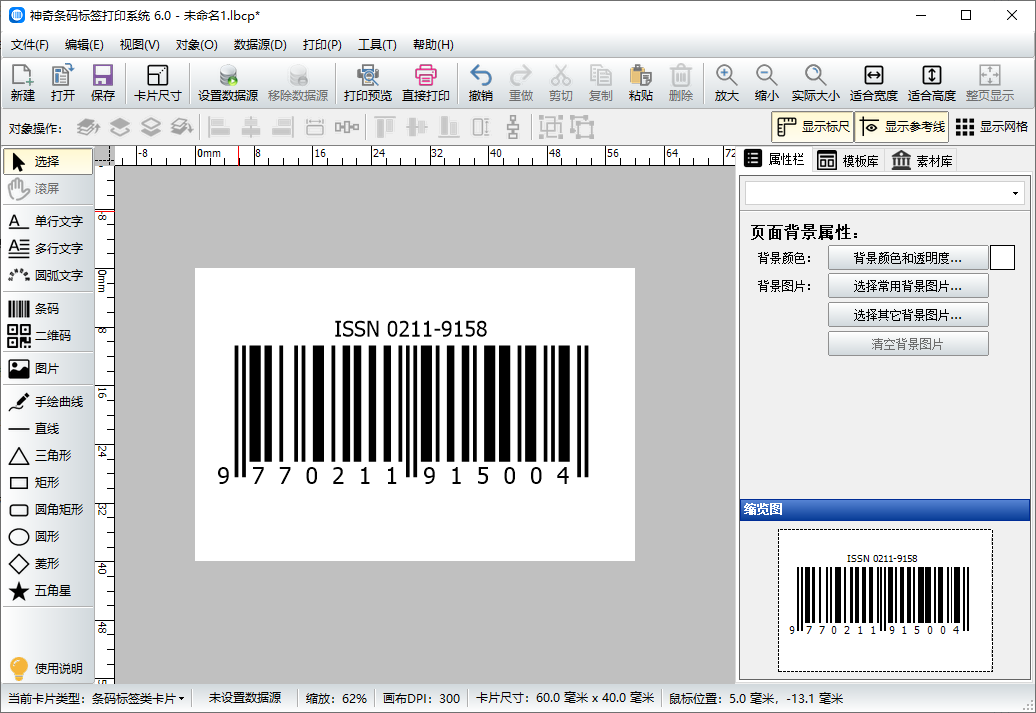
Task: Save the label using 保存
Action: [x=103, y=83]
